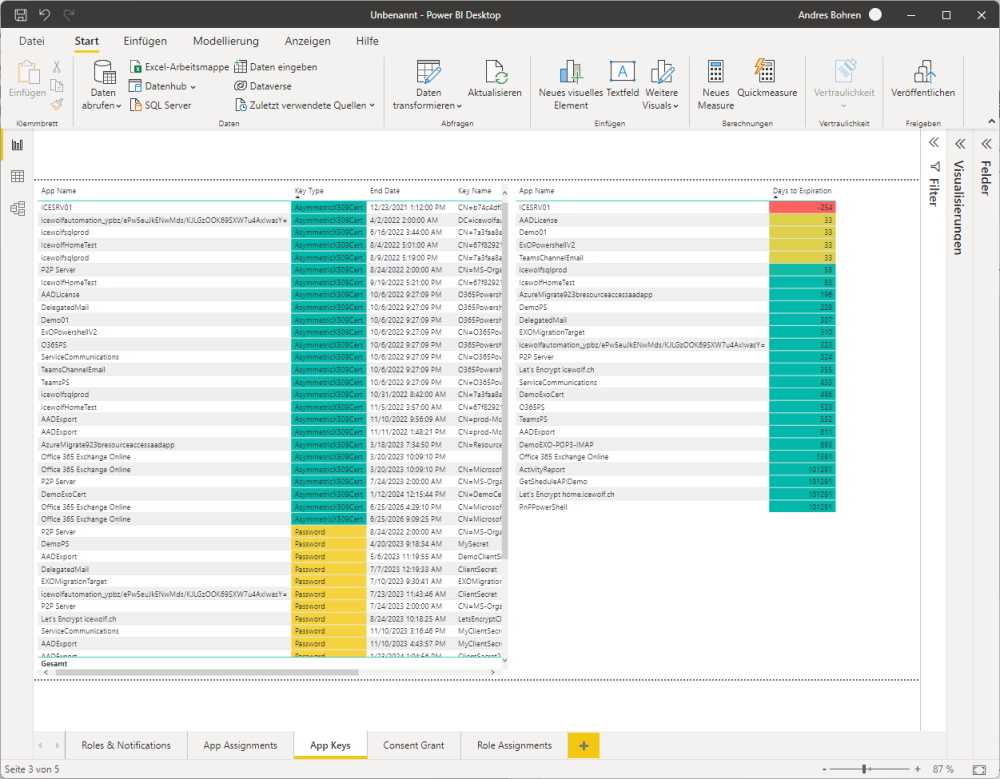Connect to Dataverse
The image size is (1000, 779).
pyautogui.click(x=263, y=86)
